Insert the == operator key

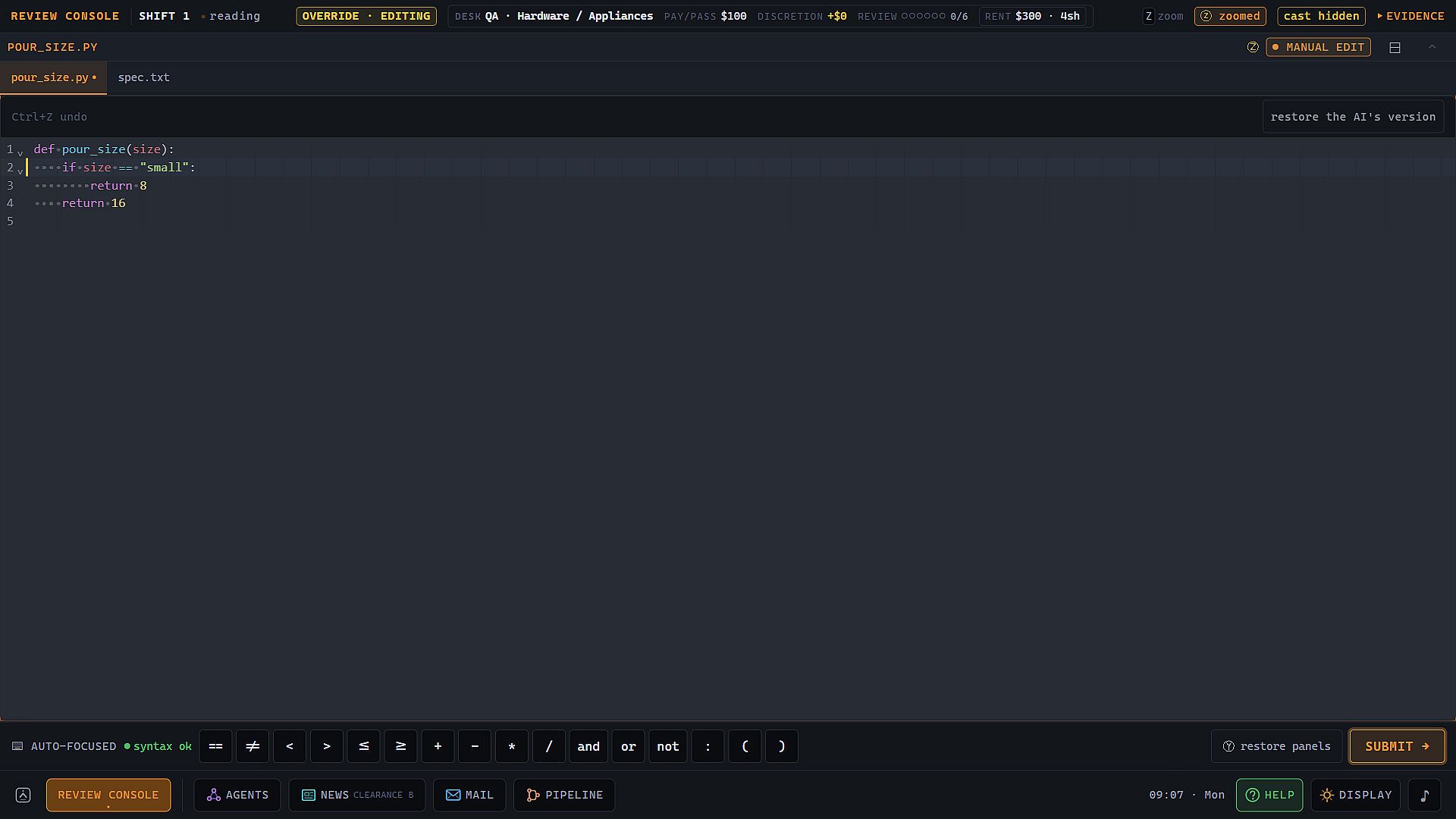[215, 746]
